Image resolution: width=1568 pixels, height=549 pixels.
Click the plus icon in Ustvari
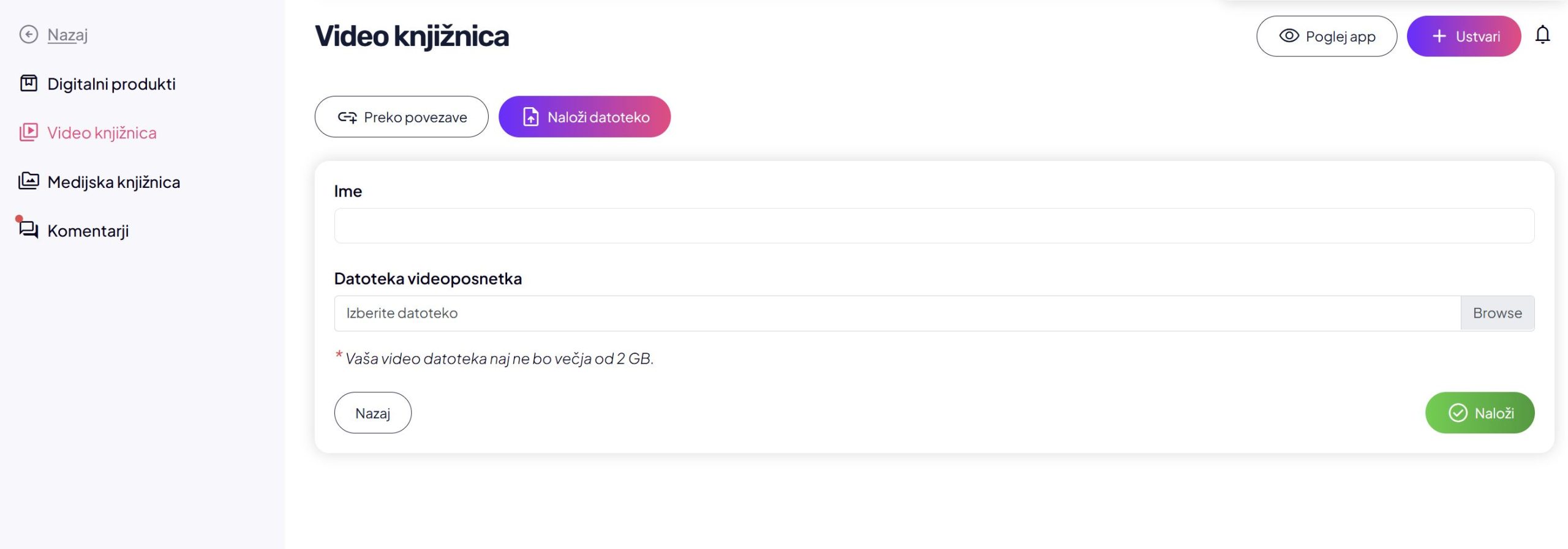(x=1439, y=36)
